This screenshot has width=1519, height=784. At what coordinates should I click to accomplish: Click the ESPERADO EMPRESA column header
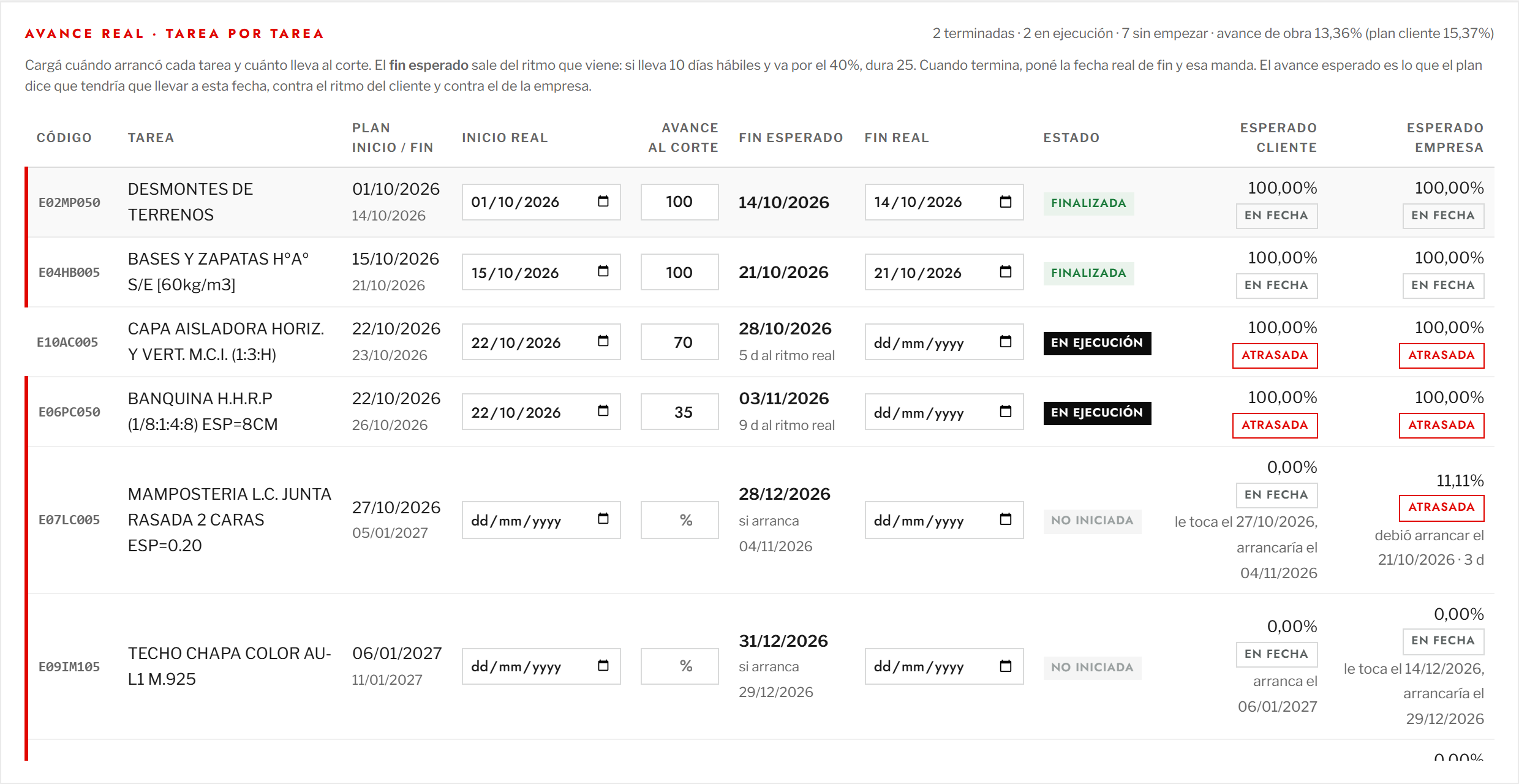tap(1445, 138)
